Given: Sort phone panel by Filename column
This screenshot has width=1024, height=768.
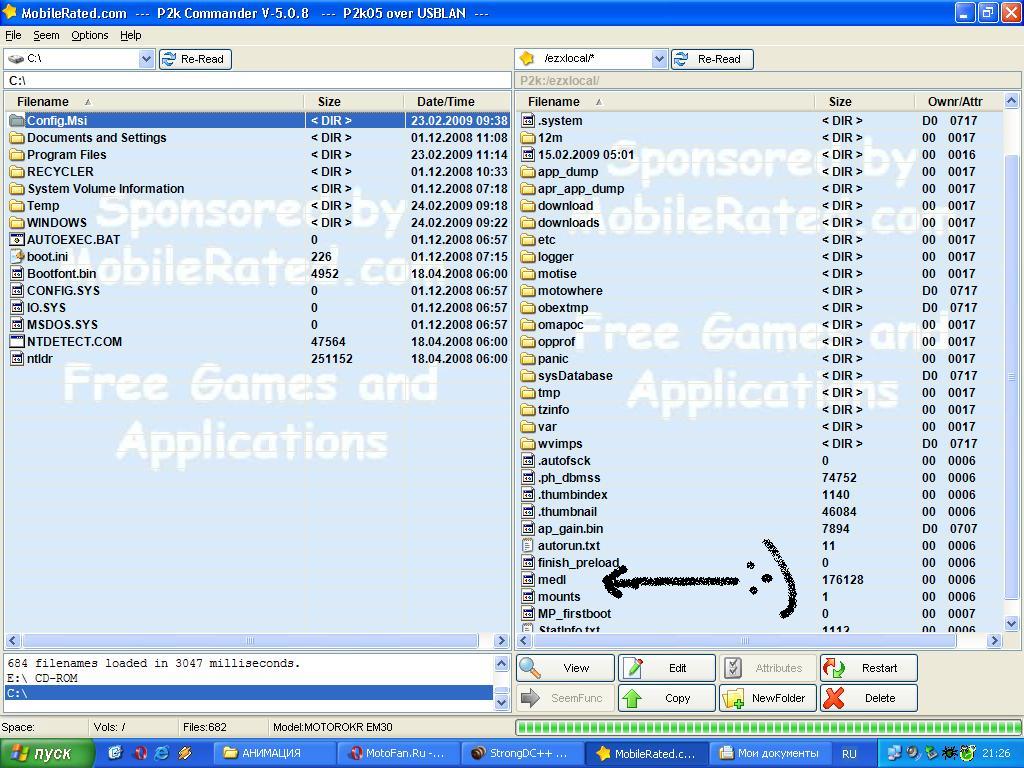Looking at the screenshot, I should pyautogui.click(x=665, y=102).
